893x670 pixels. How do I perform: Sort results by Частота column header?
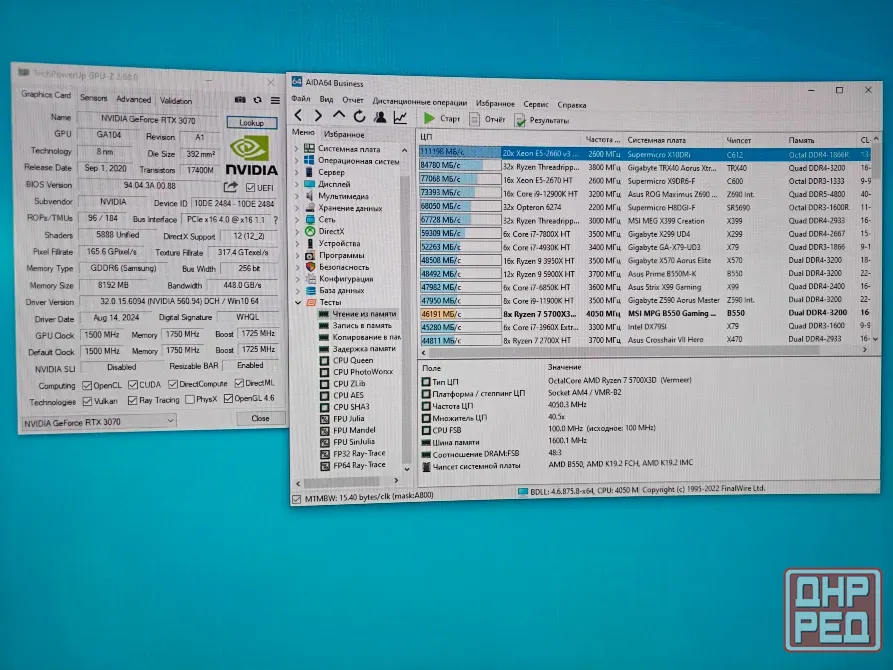603,139
